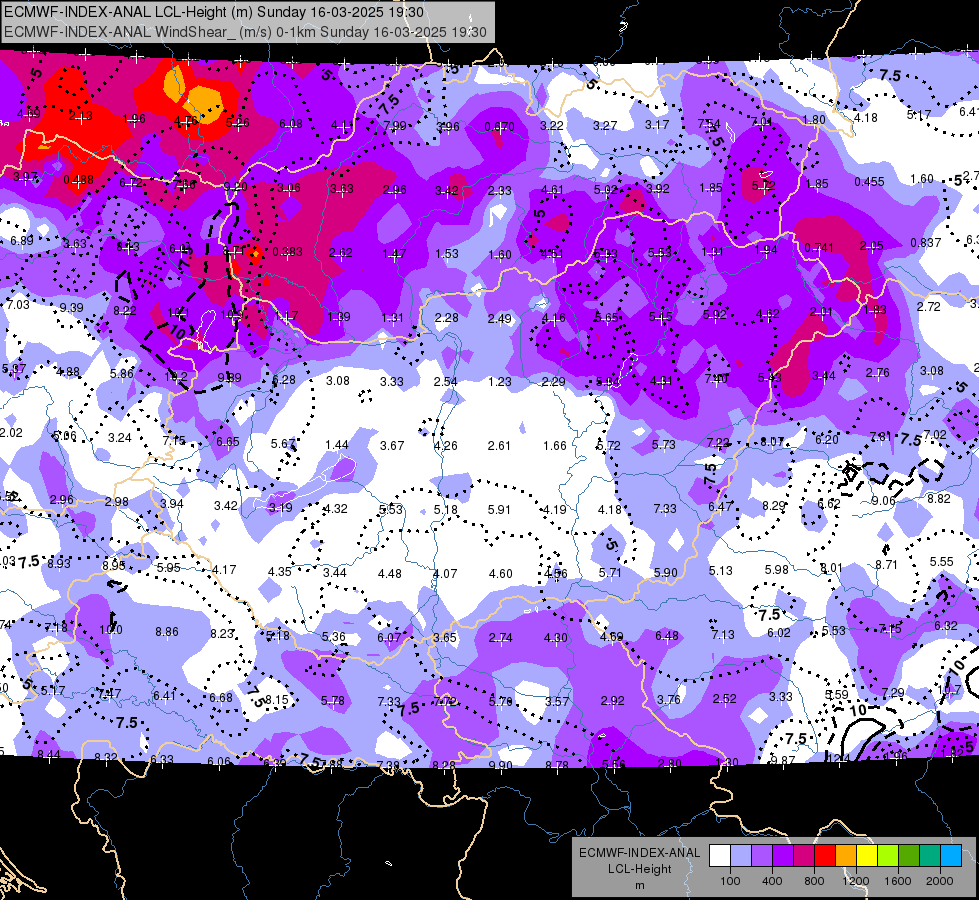This screenshot has width=979, height=900.
Task: Click legend scale value 800
Action: [814, 881]
